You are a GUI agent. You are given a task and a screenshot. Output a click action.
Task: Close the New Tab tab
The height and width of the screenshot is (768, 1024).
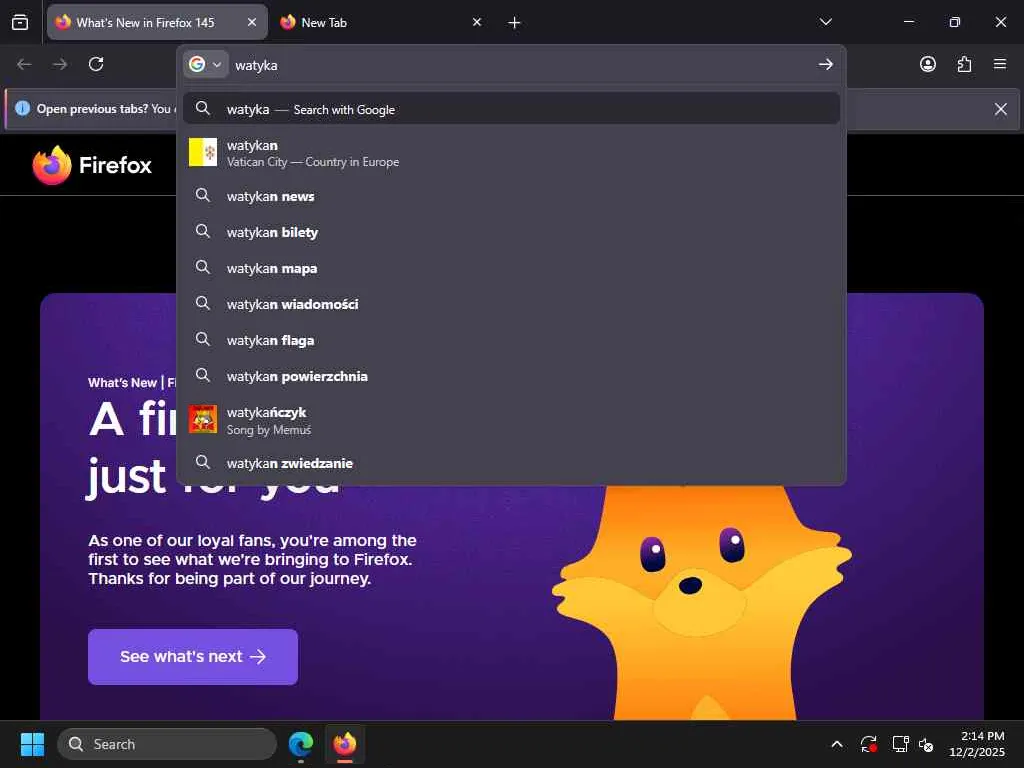[x=477, y=22]
